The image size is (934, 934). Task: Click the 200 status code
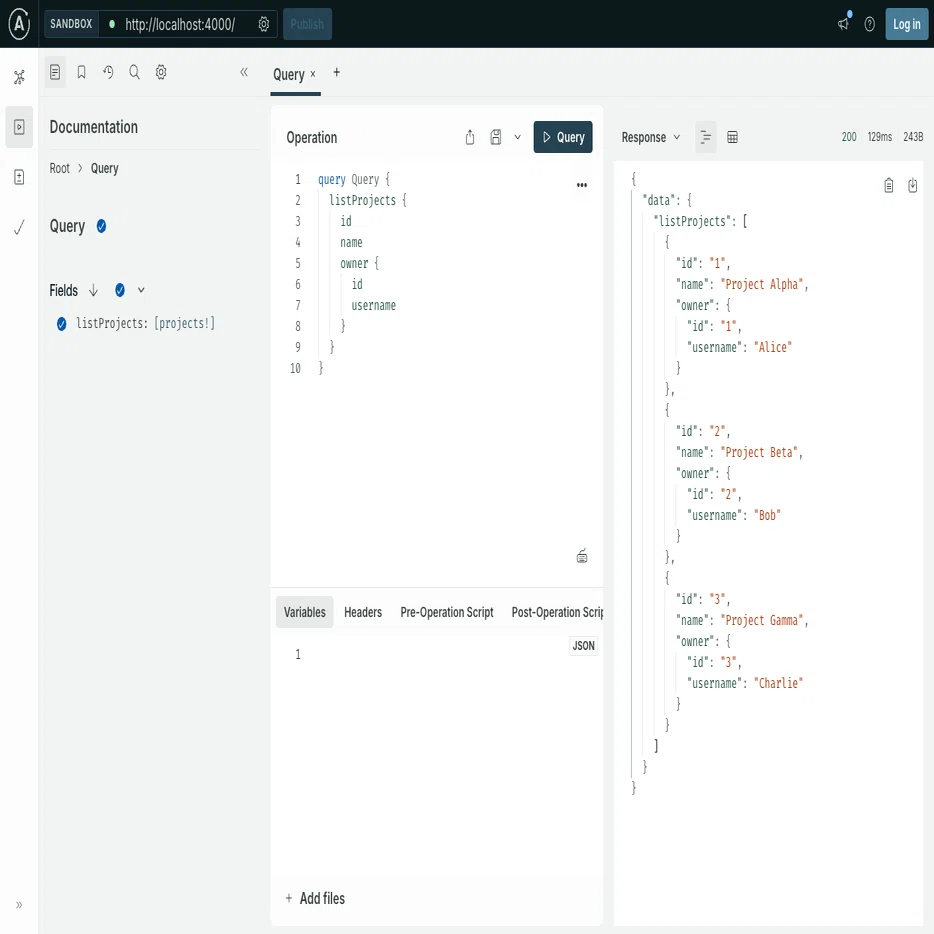point(849,137)
